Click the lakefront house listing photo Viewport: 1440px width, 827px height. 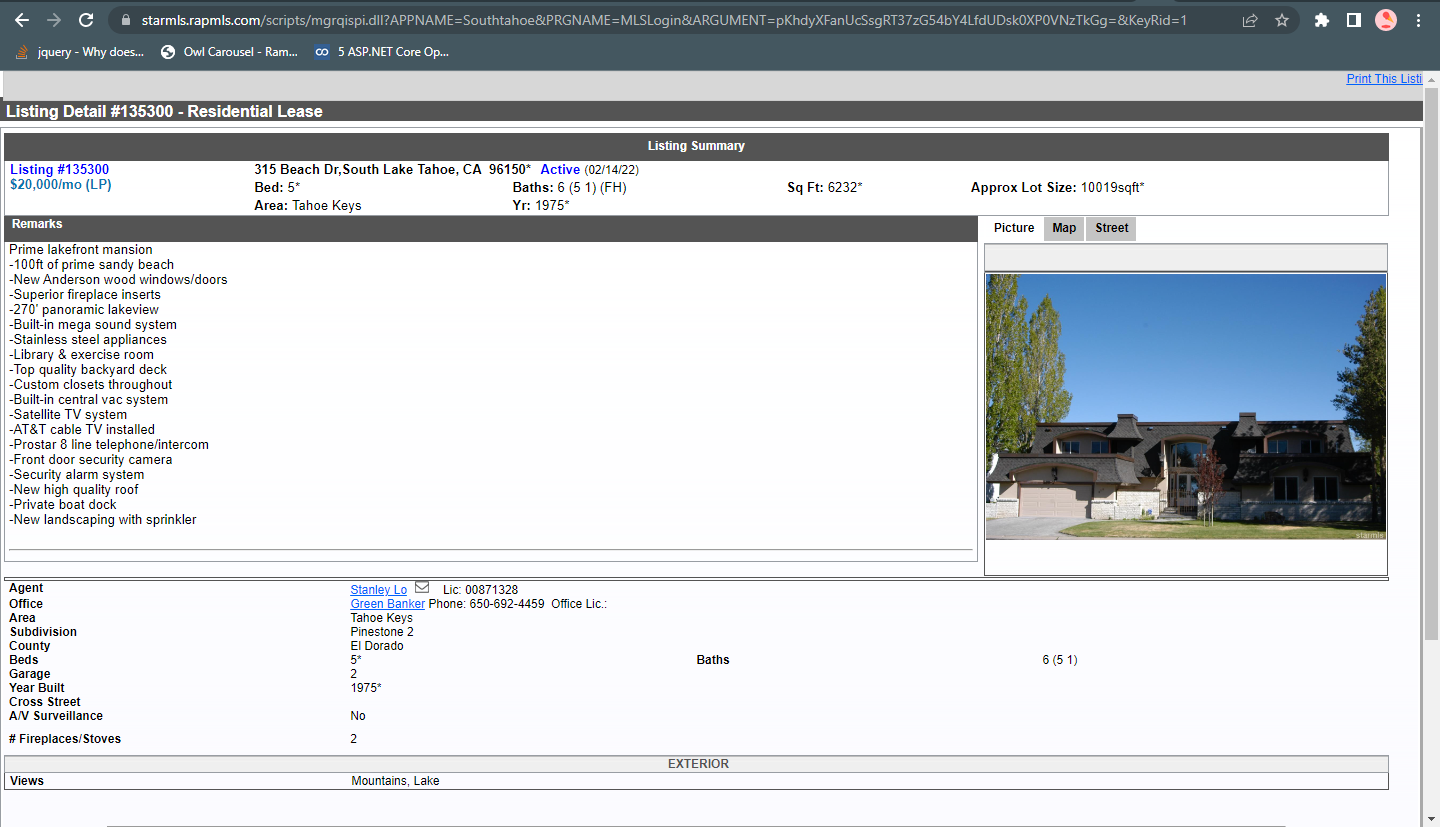tap(1185, 407)
